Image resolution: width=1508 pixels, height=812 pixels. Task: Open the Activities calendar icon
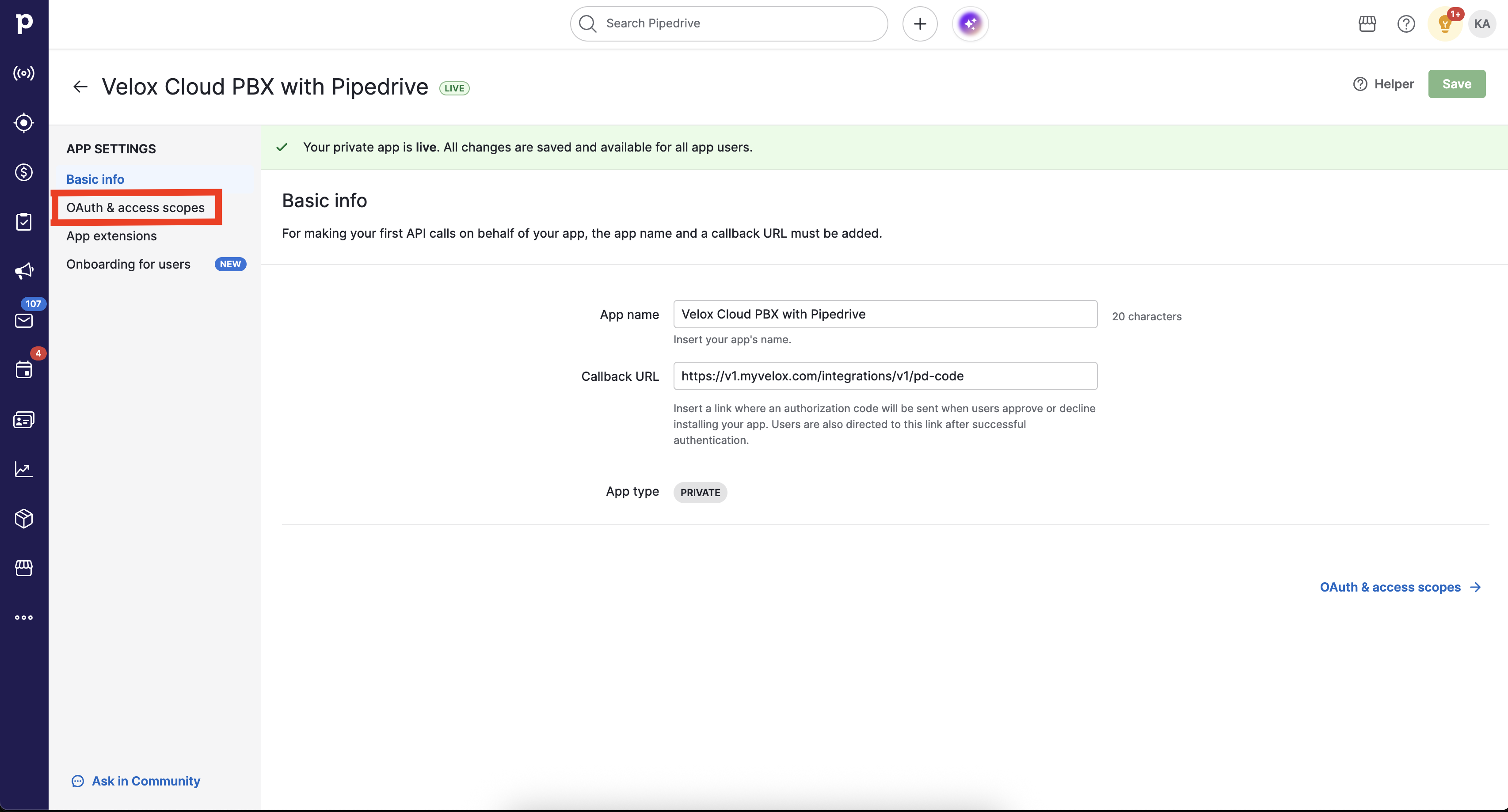tap(23, 370)
